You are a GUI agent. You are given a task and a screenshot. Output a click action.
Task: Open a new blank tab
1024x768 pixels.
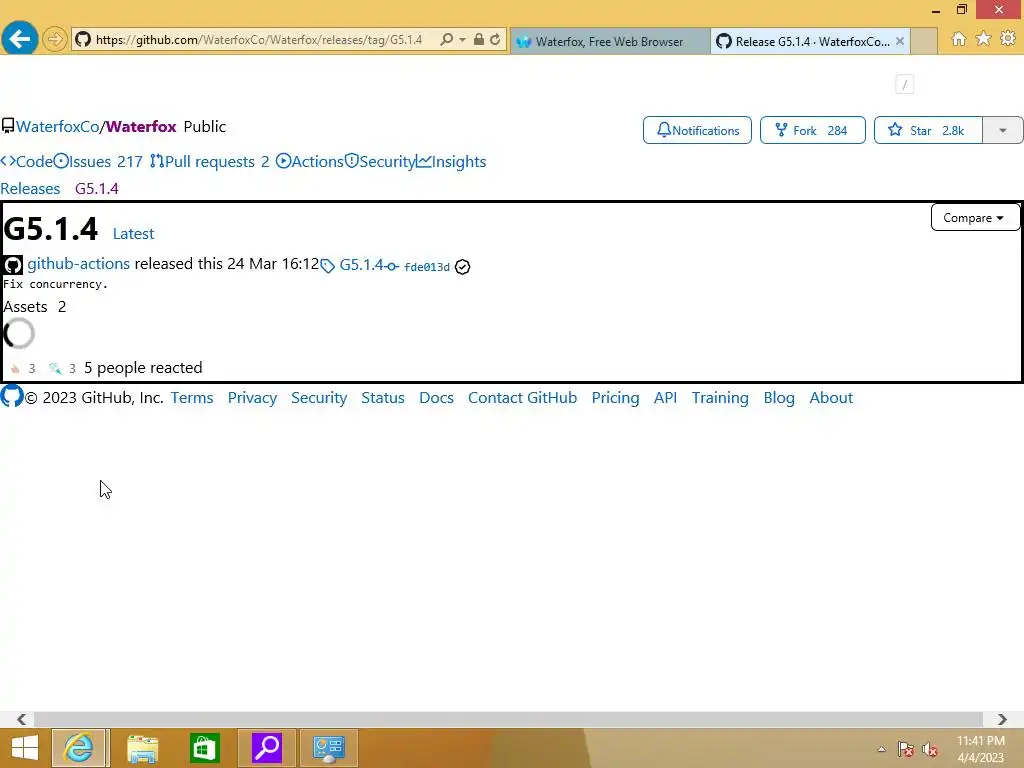(923, 41)
